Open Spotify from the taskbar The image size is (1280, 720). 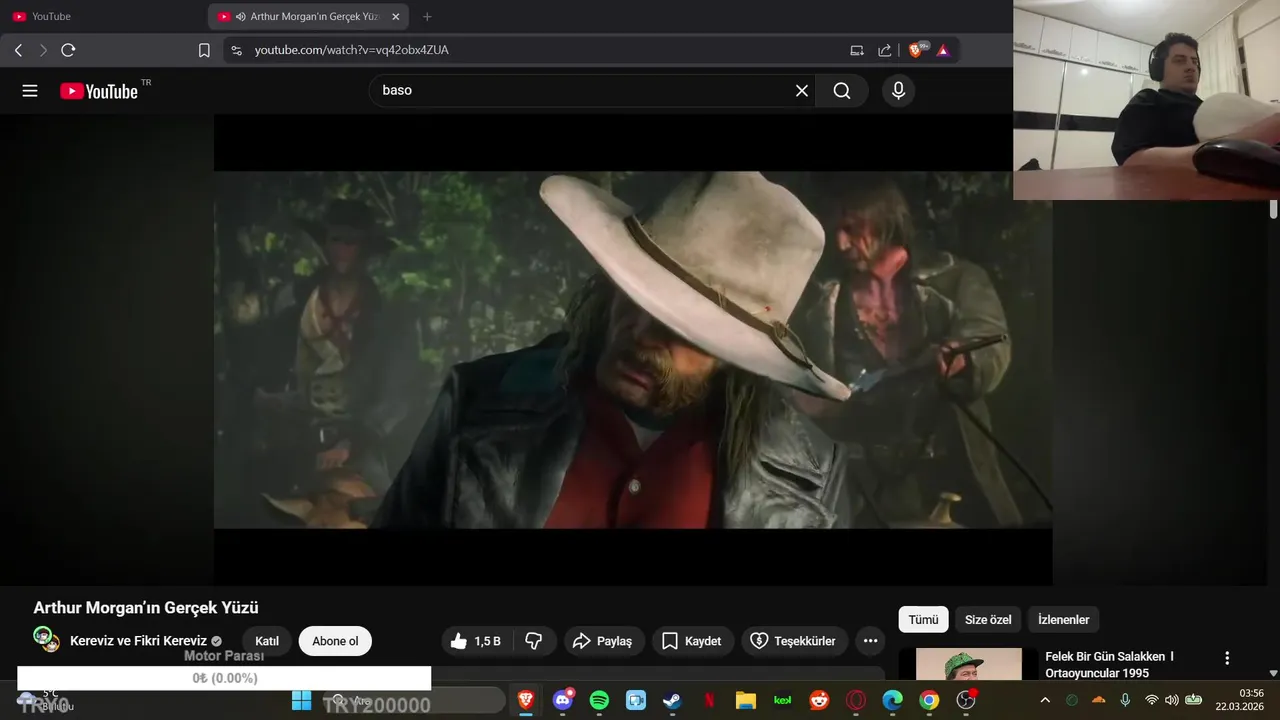(x=599, y=700)
